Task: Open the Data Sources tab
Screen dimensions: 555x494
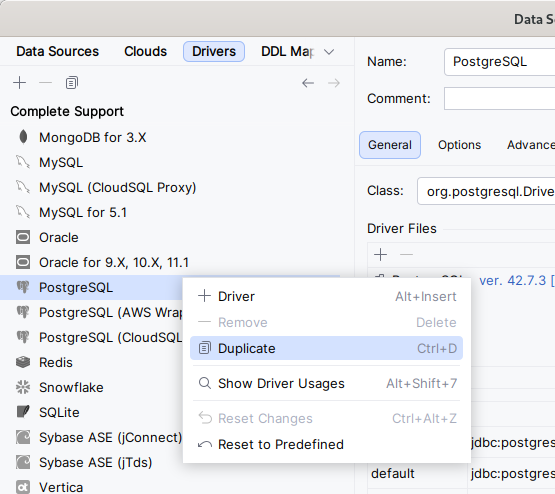Action: coord(57,52)
